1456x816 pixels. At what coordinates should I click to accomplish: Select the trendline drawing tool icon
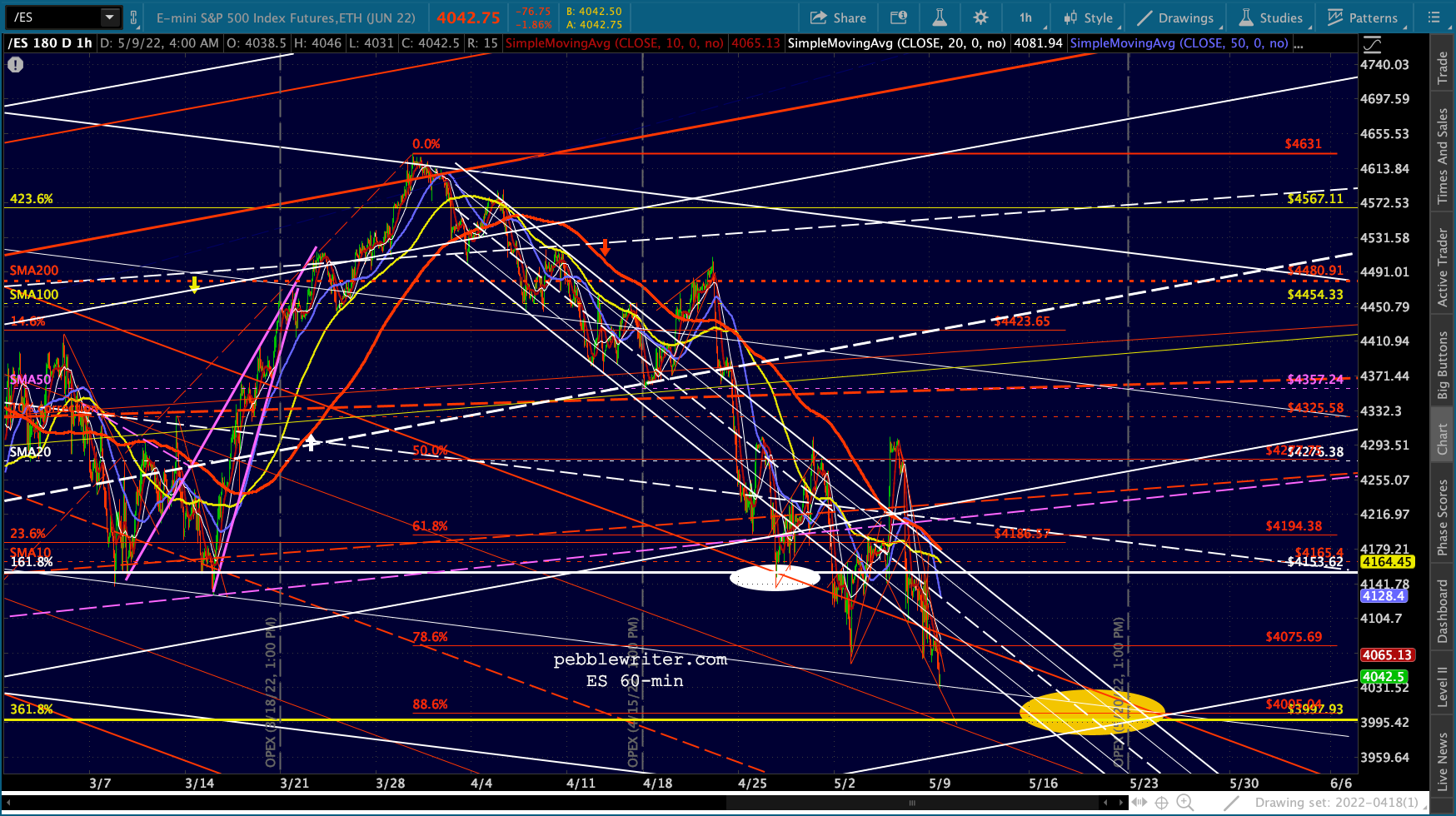(1231, 803)
